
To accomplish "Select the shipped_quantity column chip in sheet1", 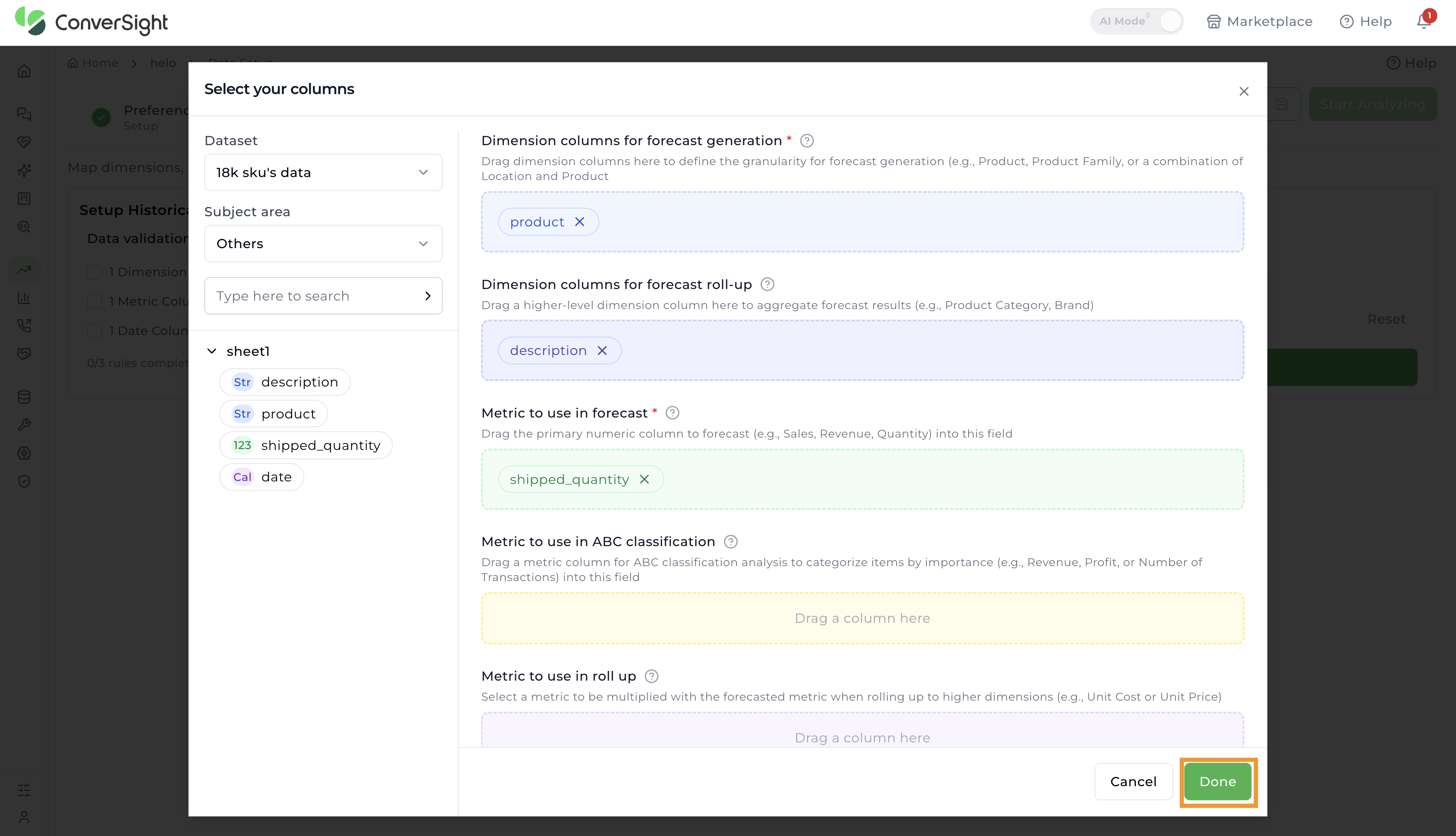I will tap(306, 445).
